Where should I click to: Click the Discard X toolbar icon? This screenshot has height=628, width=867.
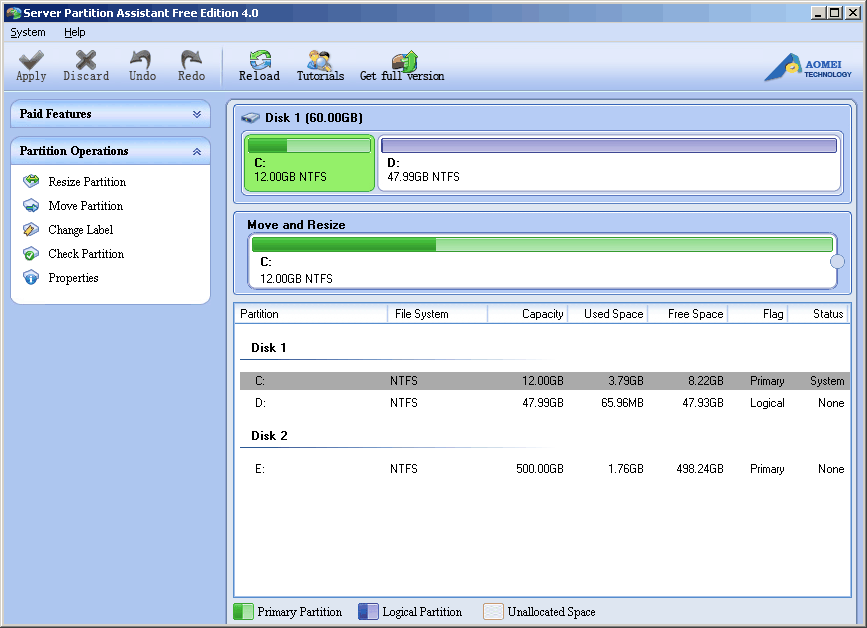(x=86, y=60)
